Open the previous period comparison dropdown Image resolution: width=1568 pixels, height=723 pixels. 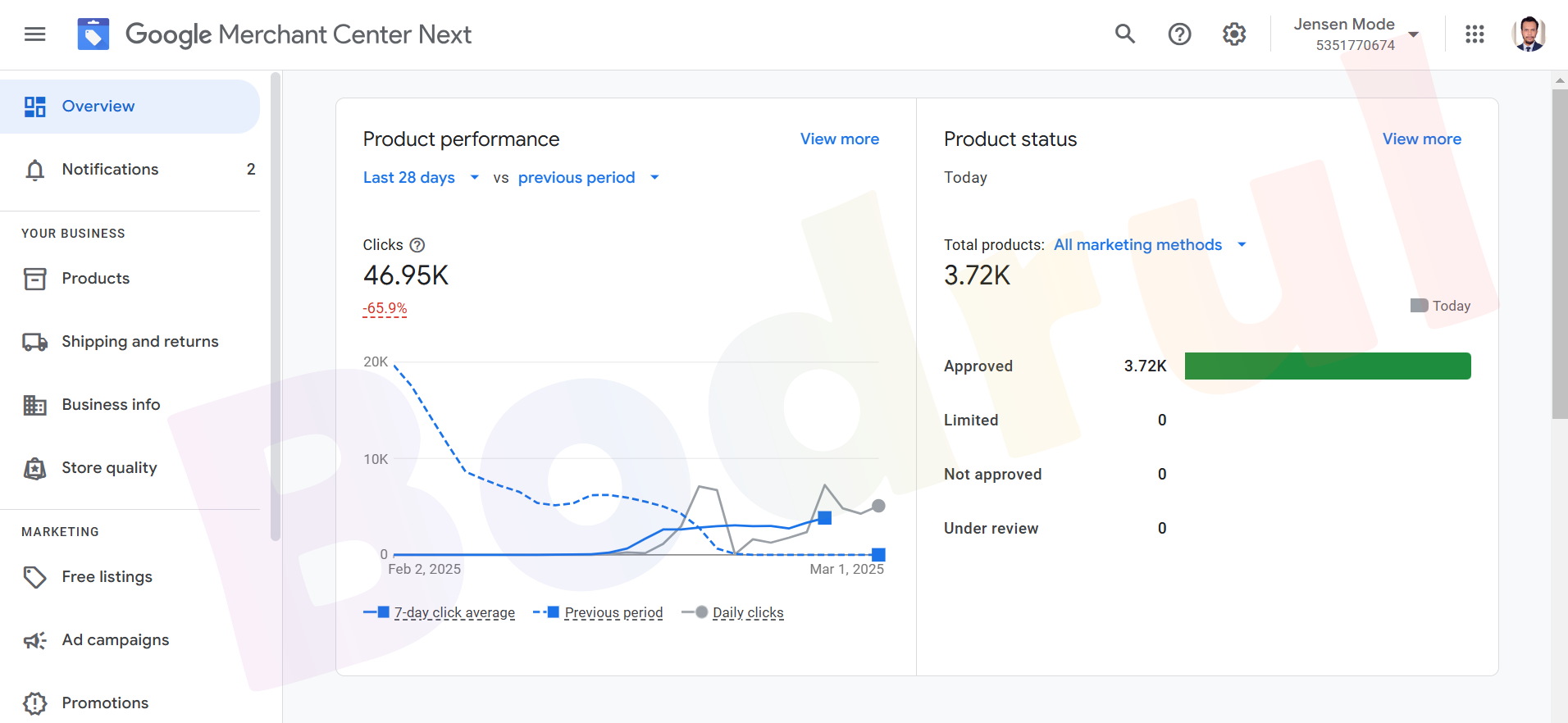(589, 178)
